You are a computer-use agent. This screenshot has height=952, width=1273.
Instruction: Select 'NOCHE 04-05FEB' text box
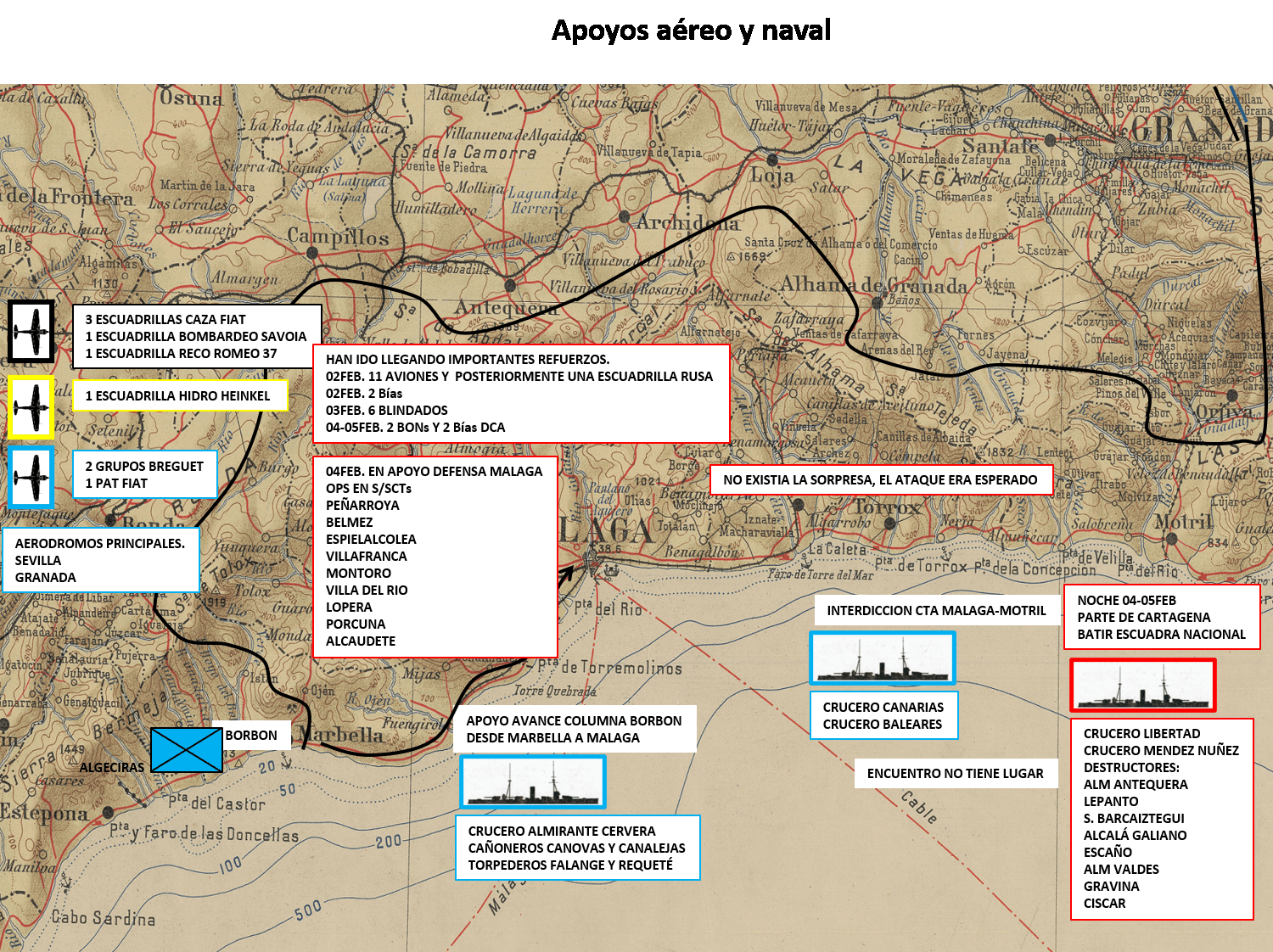[1162, 618]
